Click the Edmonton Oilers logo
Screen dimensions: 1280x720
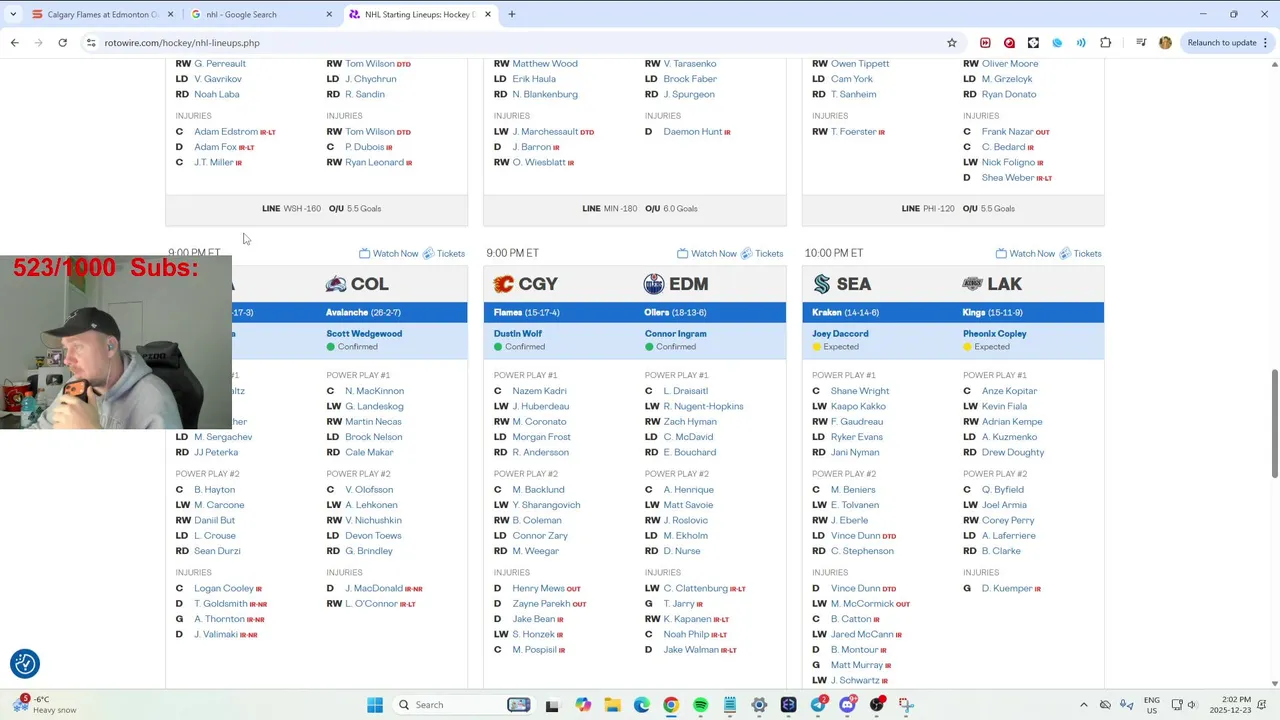654,284
